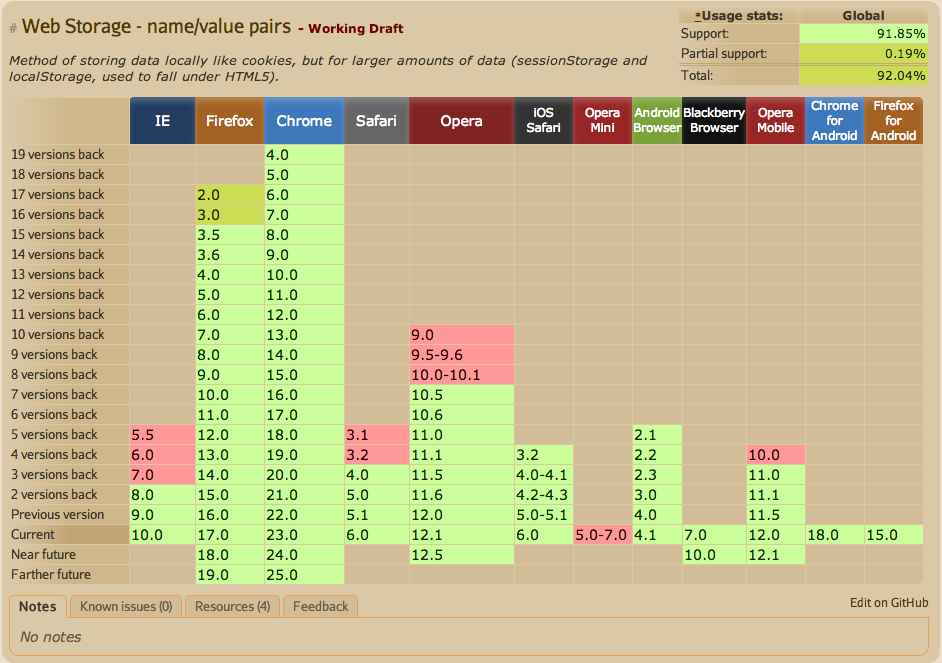Switch to Known issues (0) tab

coord(125,606)
